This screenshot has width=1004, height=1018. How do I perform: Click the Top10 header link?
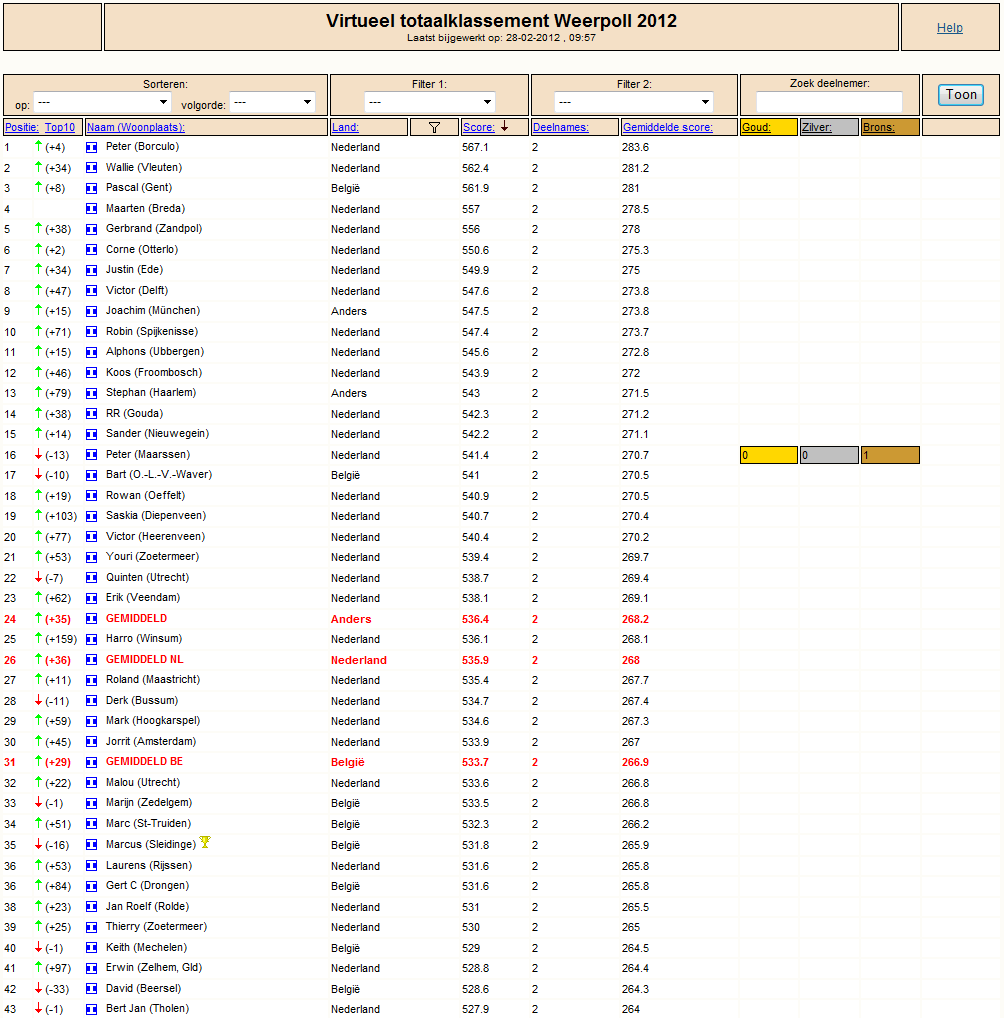[x=60, y=127]
